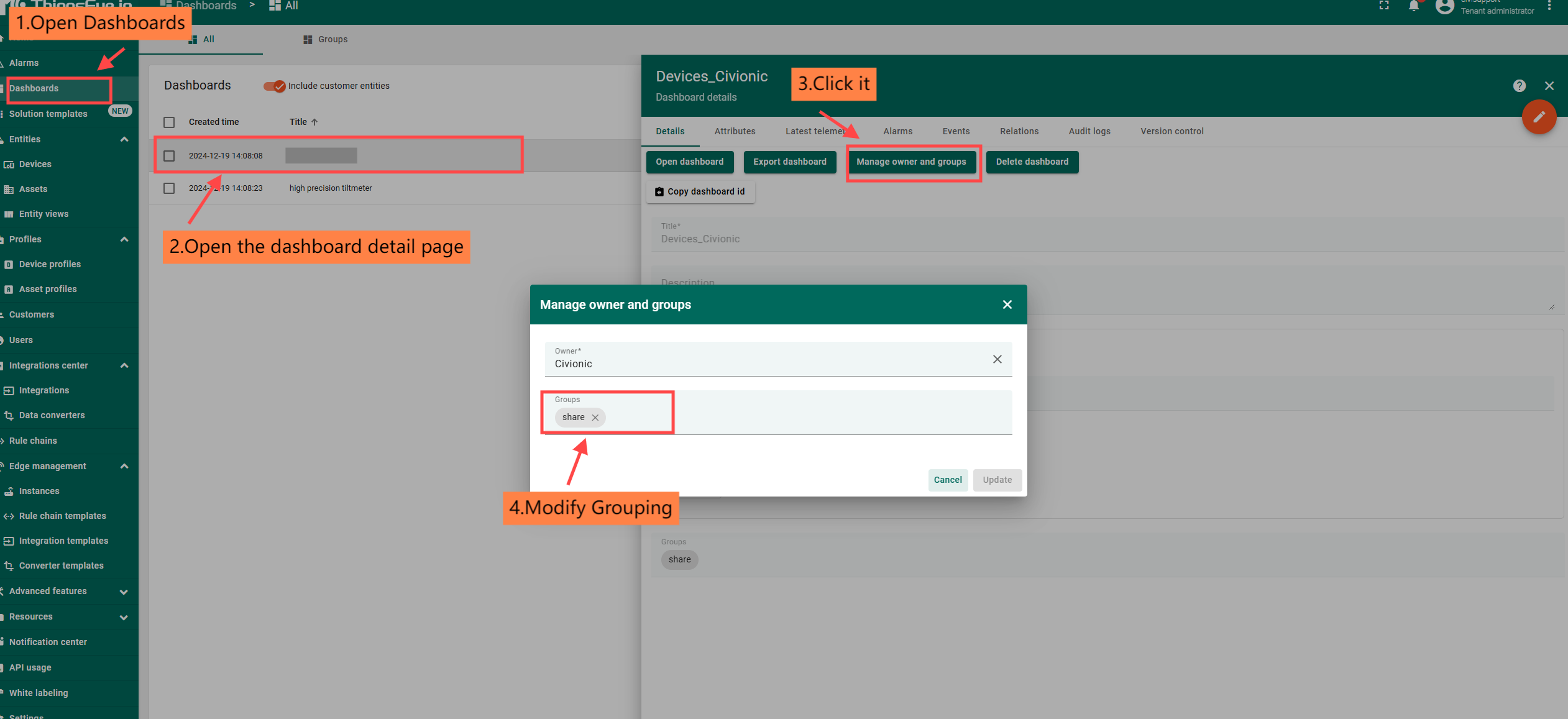Open the help question mark icon
The width and height of the screenshot is (1568, 719).
coord(1519,86)
